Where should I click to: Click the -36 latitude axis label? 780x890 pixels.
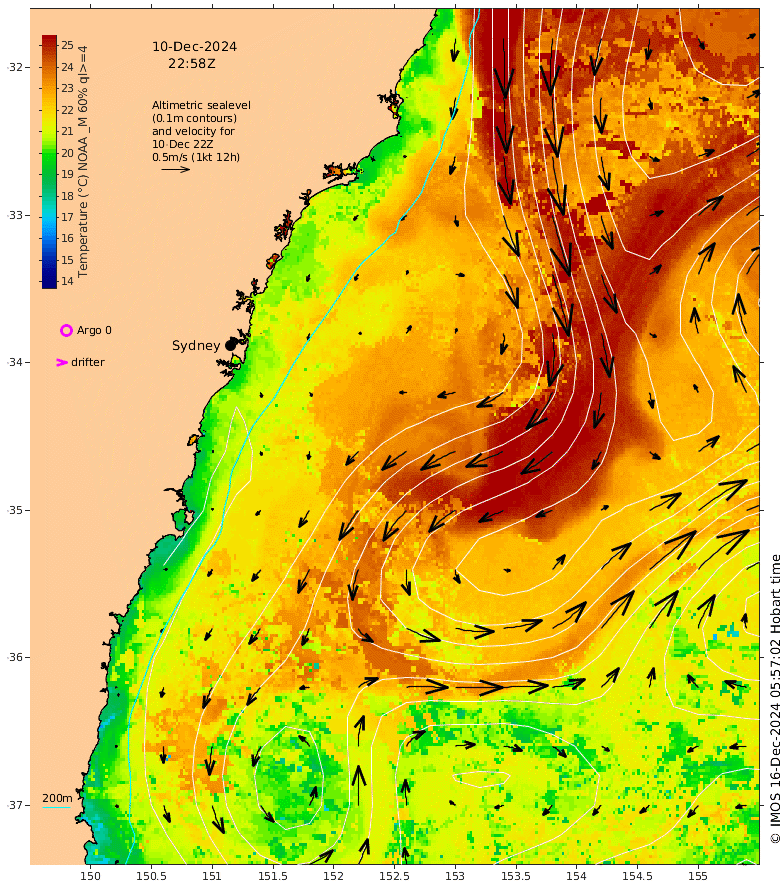16,657
